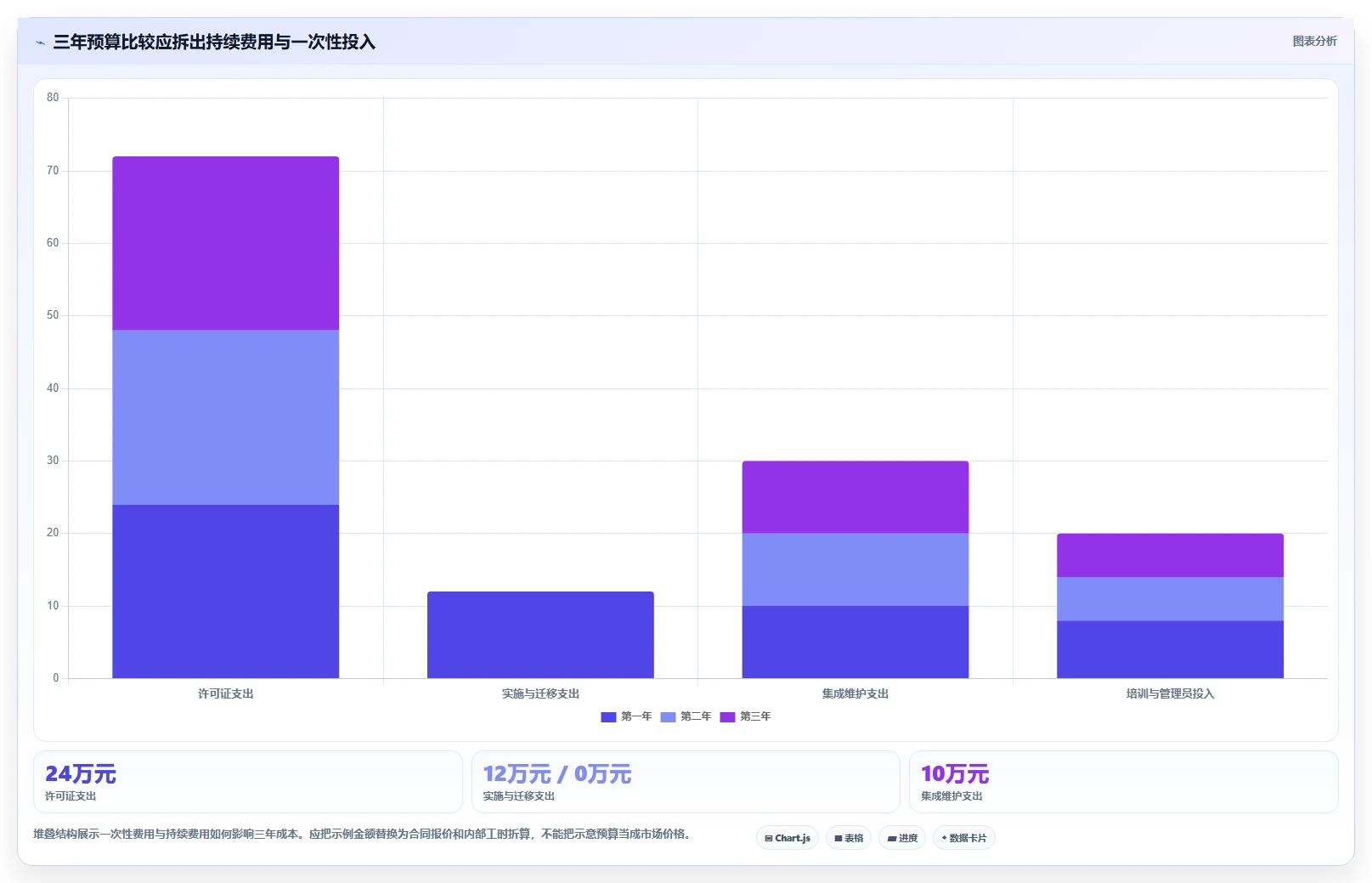The image size is (1372, 883).
Task: Click the dark-blue 第一年 segment of 许可证支出 bar
Action: coord(226,591)
